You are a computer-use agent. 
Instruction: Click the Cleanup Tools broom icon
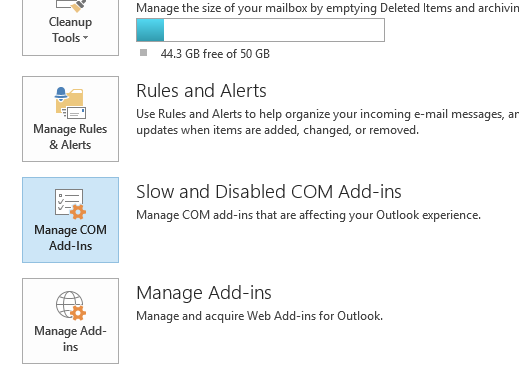[x=71, y=6]
